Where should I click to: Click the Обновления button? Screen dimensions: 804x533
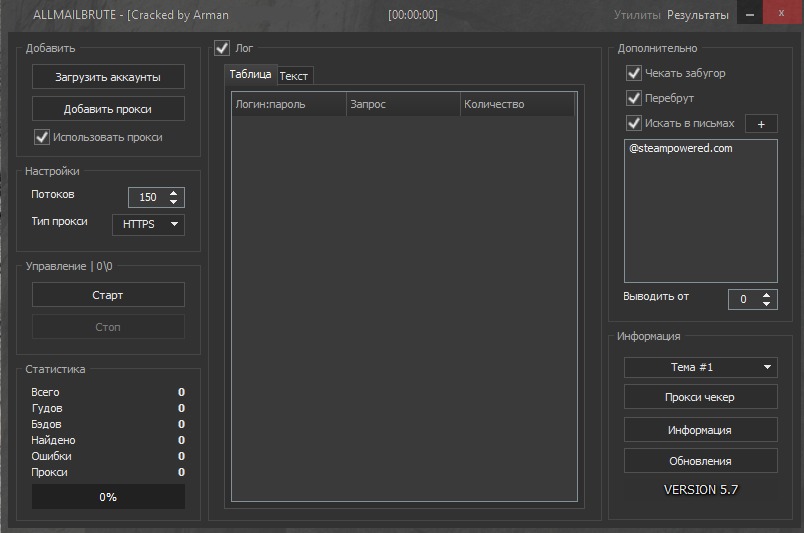coord(700,461)
